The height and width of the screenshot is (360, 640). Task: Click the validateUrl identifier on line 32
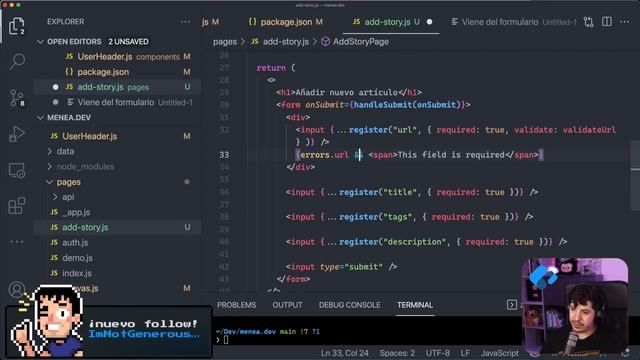tap(589, 130)
